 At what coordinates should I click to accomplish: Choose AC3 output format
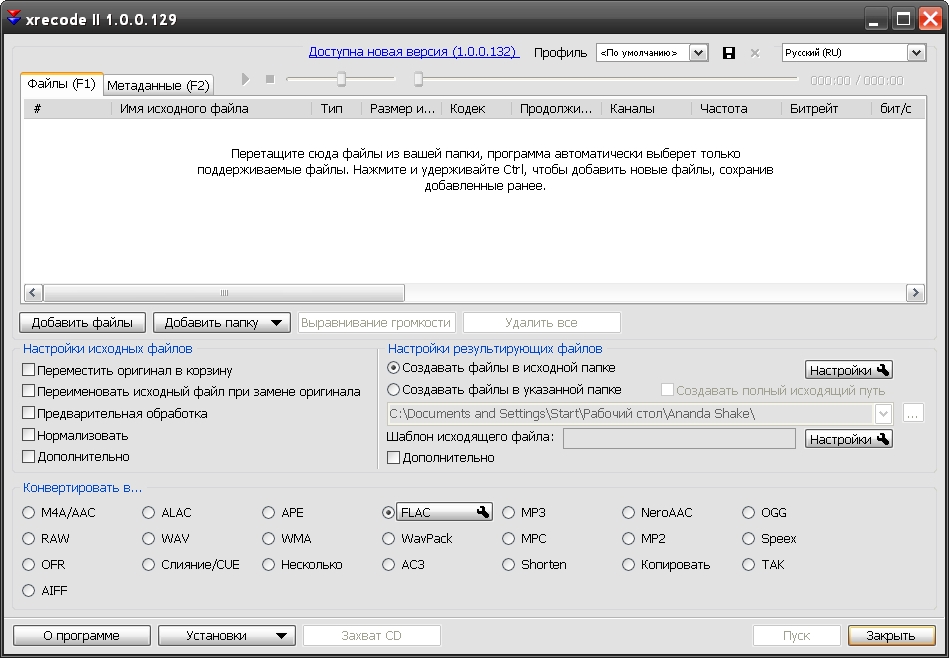[389, 564]
